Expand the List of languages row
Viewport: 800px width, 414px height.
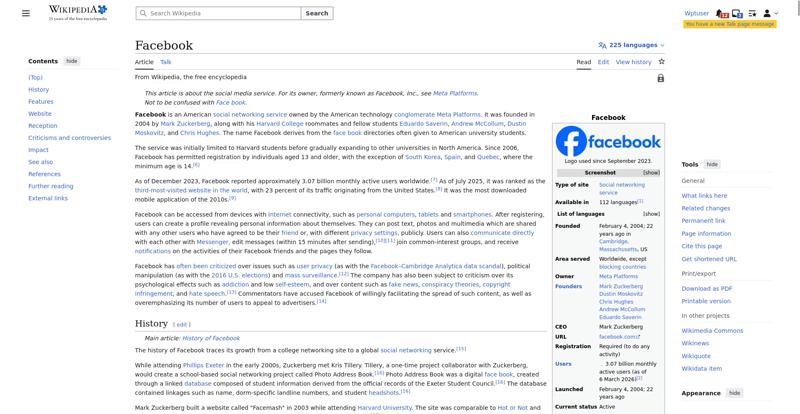click(x=651, y=213)
